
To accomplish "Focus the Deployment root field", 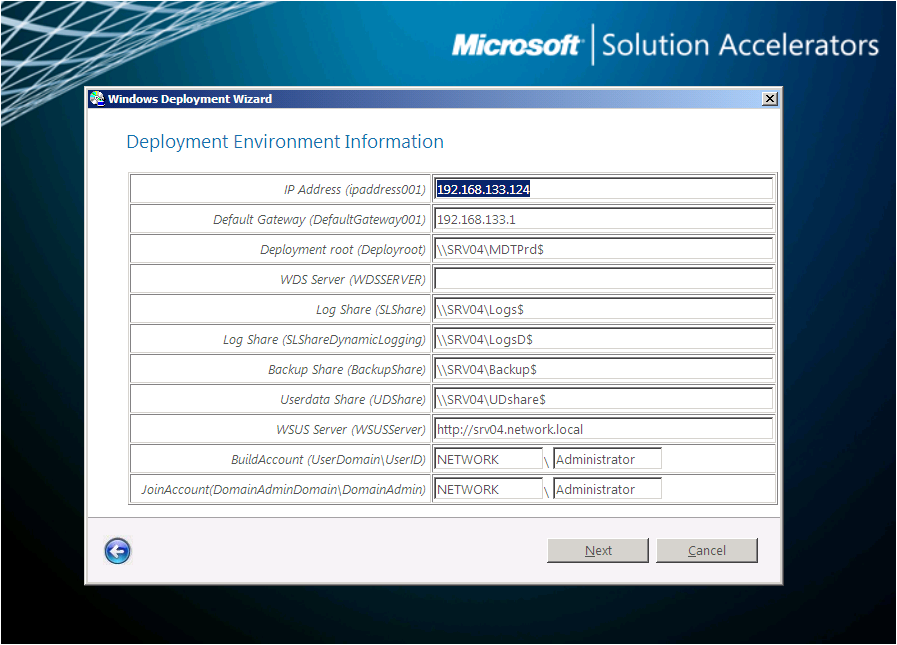I will [603, 249].
